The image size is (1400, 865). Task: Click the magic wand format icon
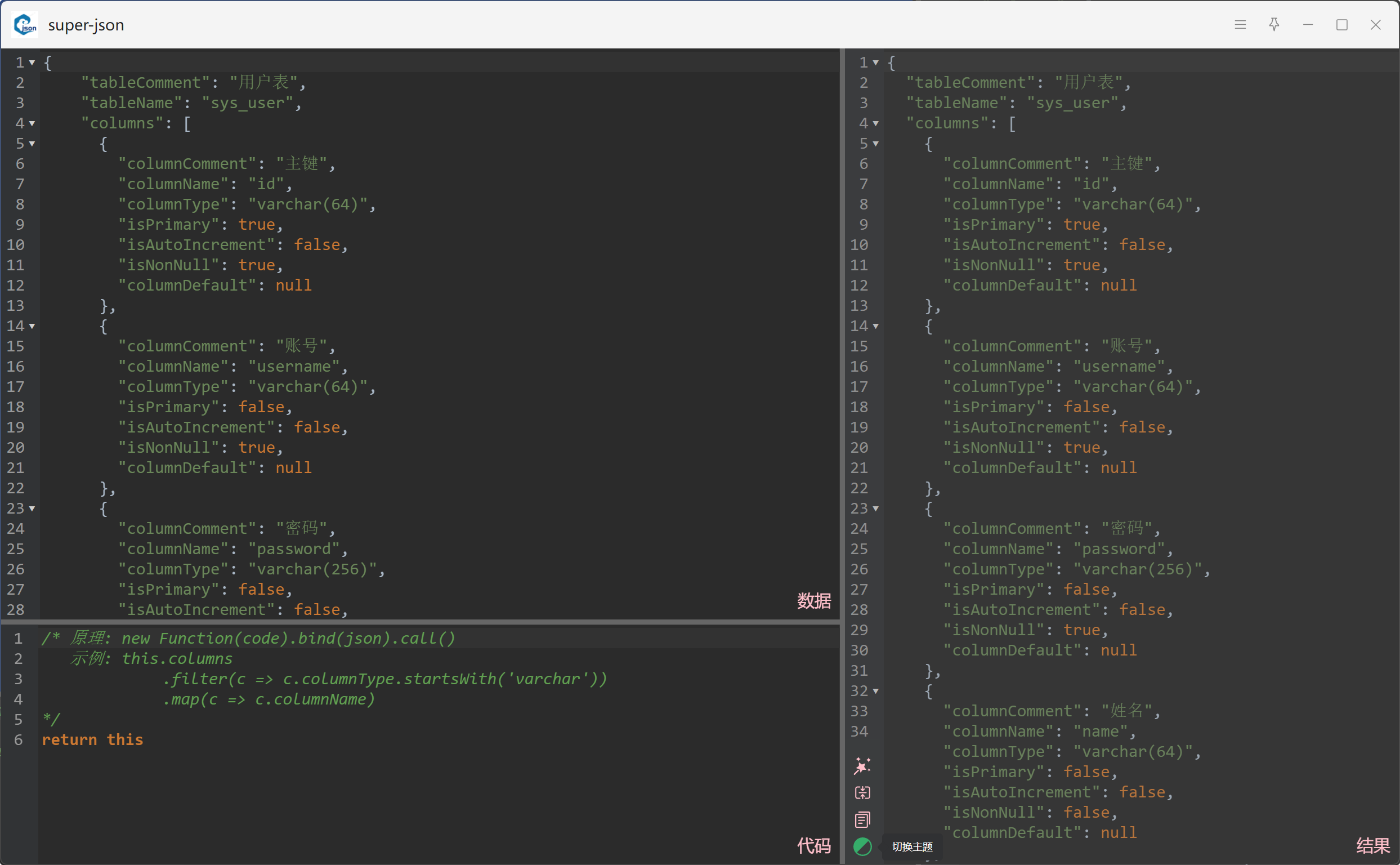[862, 765]
